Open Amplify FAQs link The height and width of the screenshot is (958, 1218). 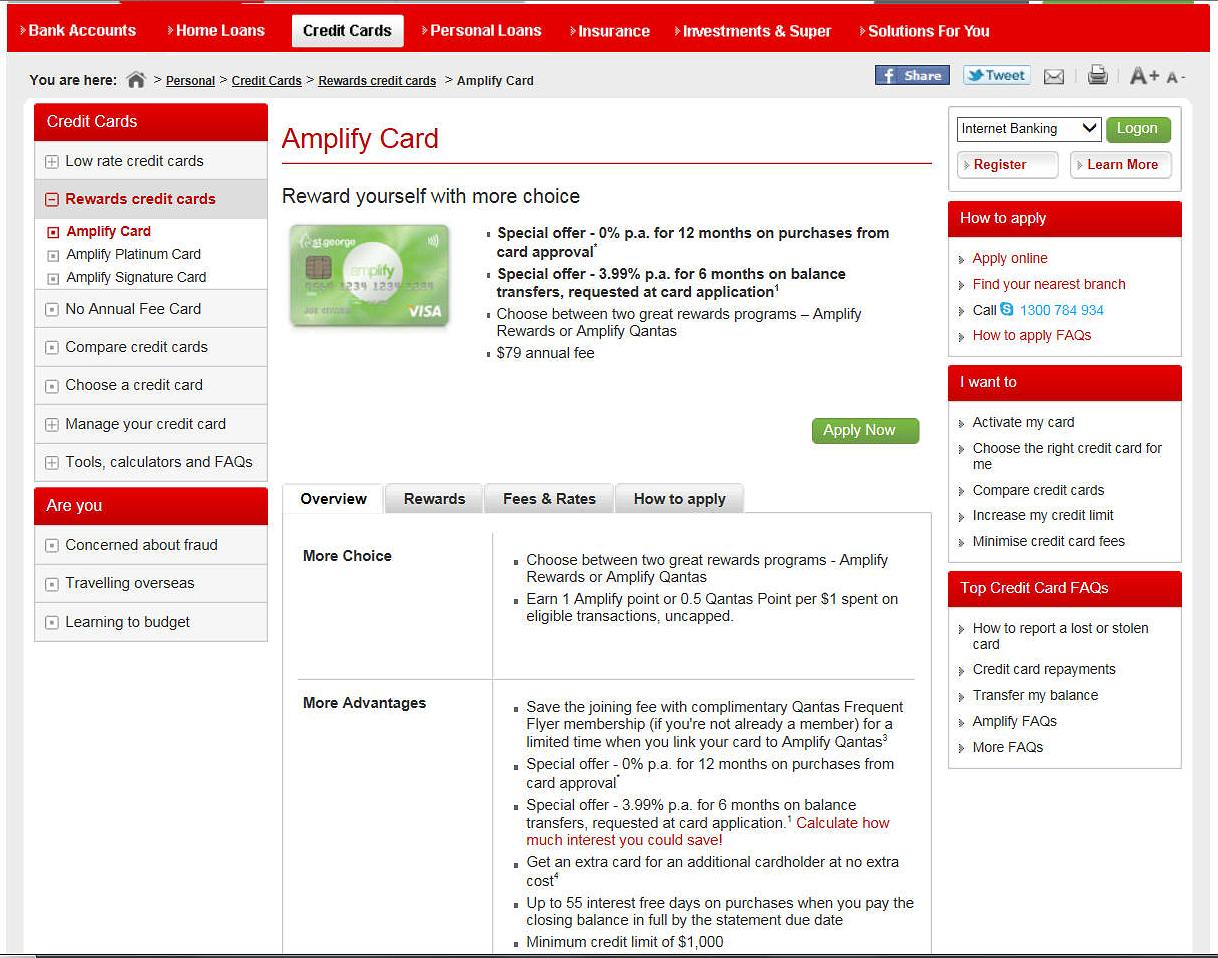tap(1015, 721)
